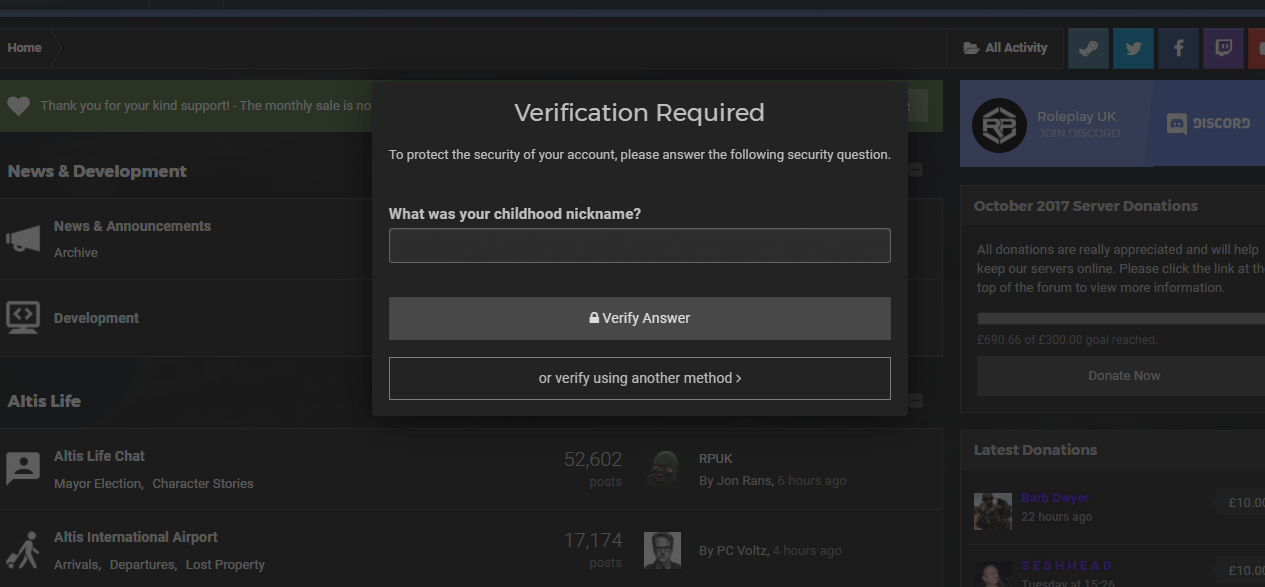Click the Donate Now button

click(x=1124, y=375)
